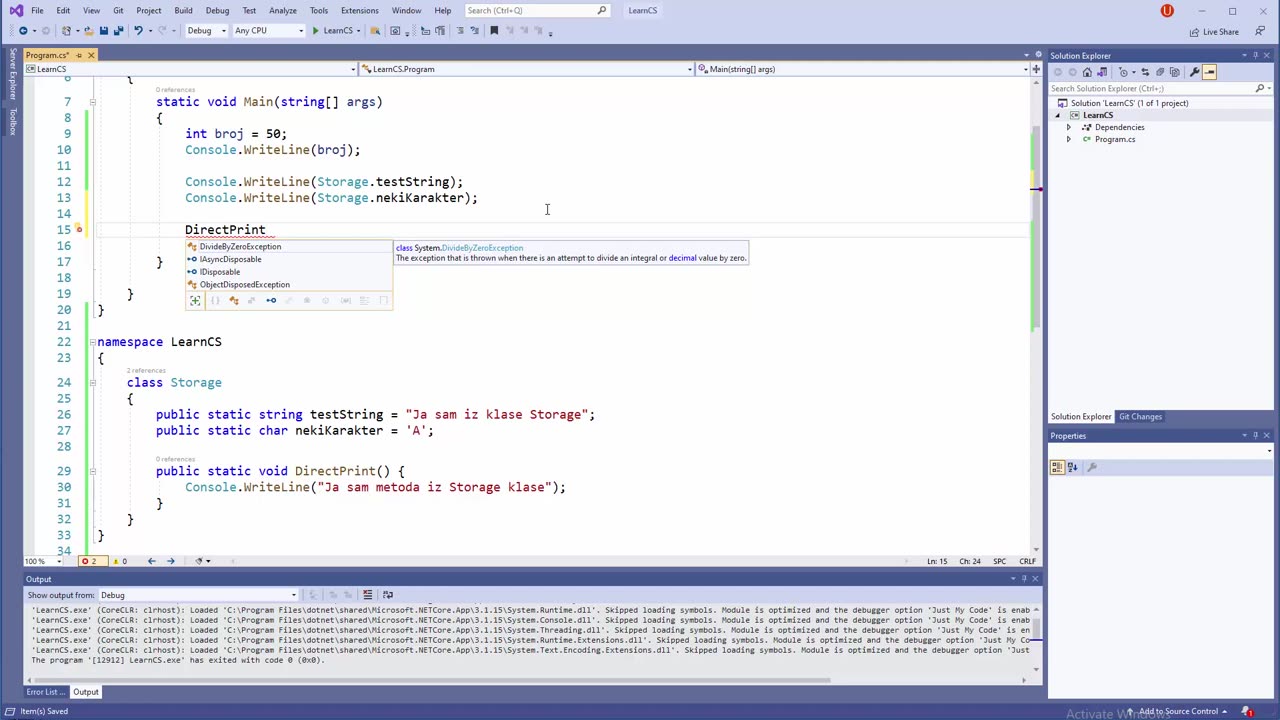
Task: Click the Search Solution Explorer field
Action: click(x=1159, y=88)
